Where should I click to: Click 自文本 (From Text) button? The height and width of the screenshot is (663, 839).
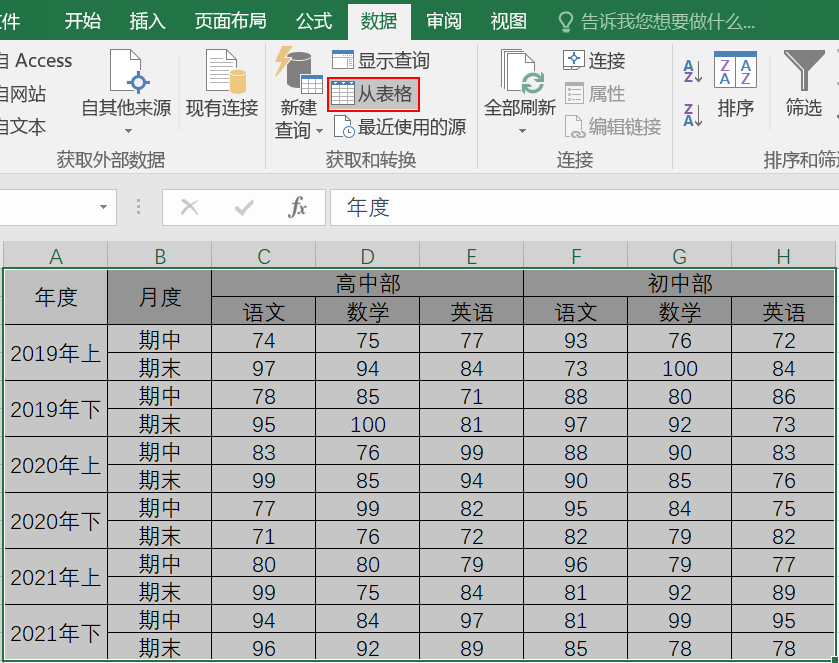[x=23, y=127]
